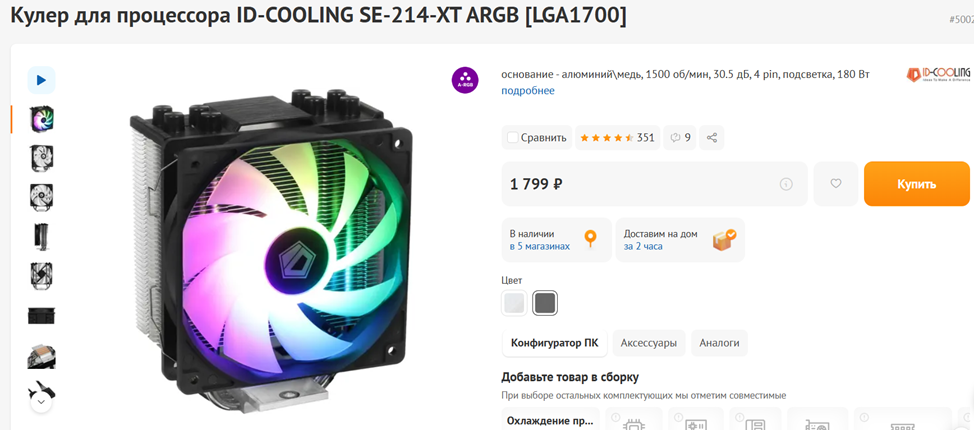The height and width of the screenshot is (430, 974).
Task: Select the dark gray color swatch
Action: pos(545,303)
